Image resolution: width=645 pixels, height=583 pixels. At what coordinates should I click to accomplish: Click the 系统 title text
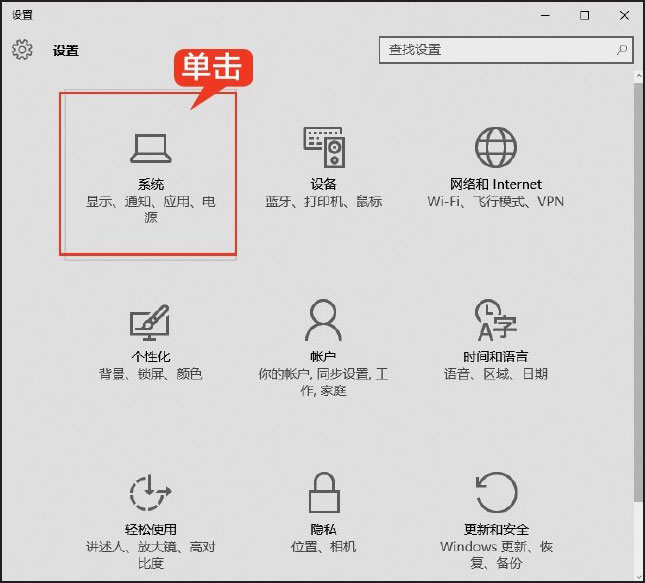pyautogui.click(x=151, y=184)
